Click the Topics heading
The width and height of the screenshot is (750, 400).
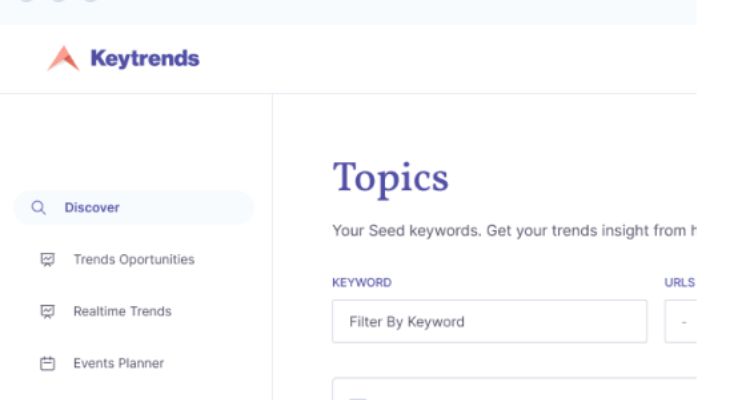coord(391,178)
